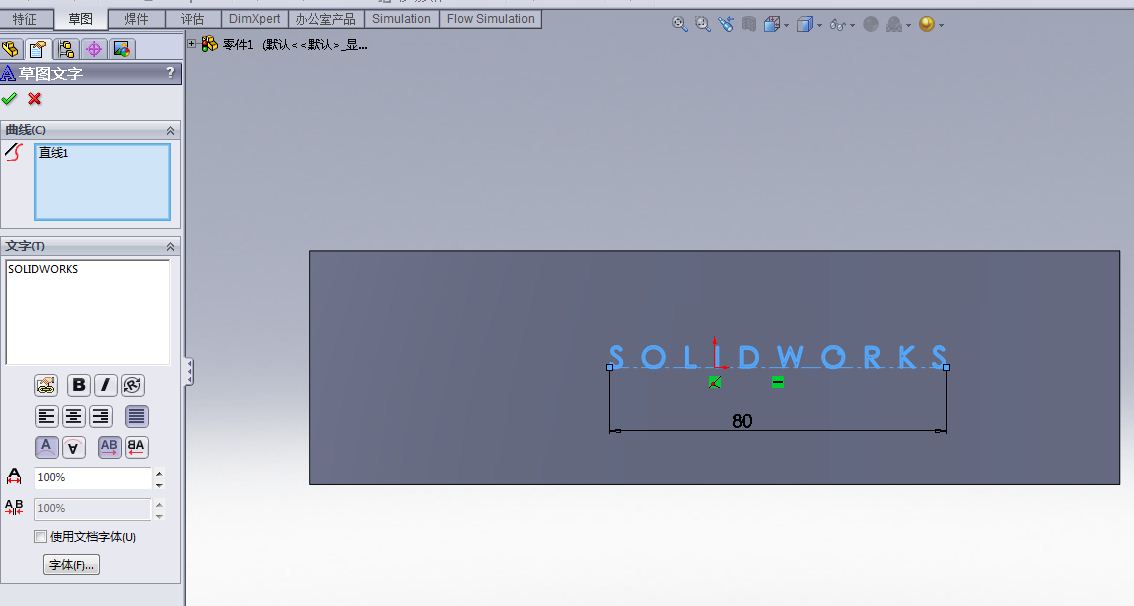Viewport: 1134px width, 606px height.
Task: Open the FeatureManager design tree tab
Action: click(11, 48)
